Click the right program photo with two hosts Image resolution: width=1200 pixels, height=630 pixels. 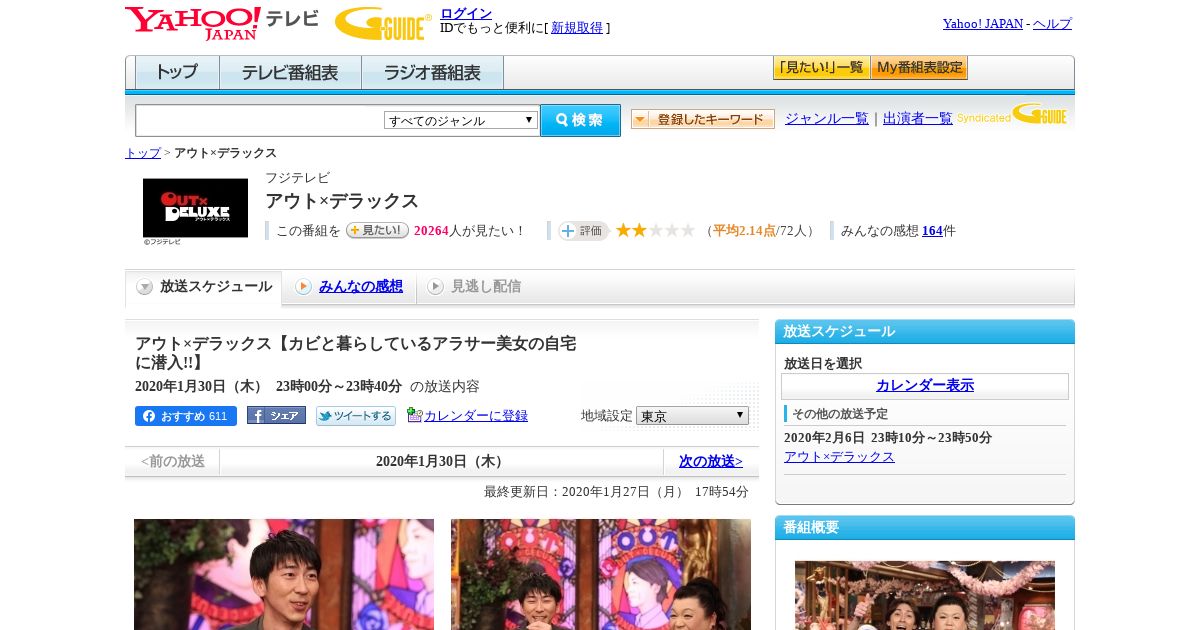(x=601, y=574)
